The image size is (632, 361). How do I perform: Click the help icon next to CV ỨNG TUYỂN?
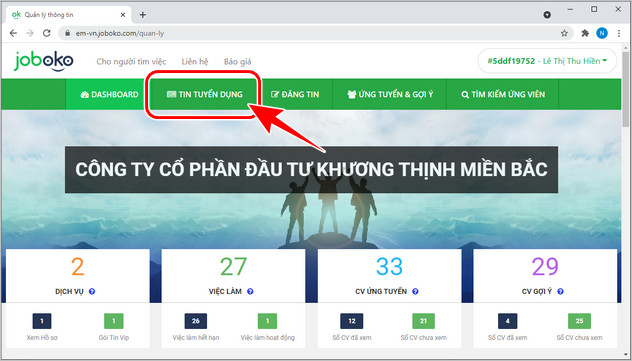pos(416,291)
